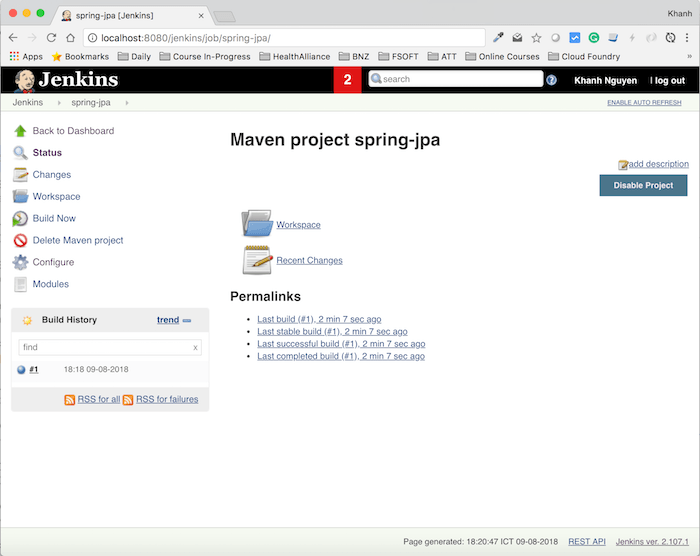Click the Recent Changes notepad icon in main panel
Viewport: 700px width, 556px height.
point(258,259)
